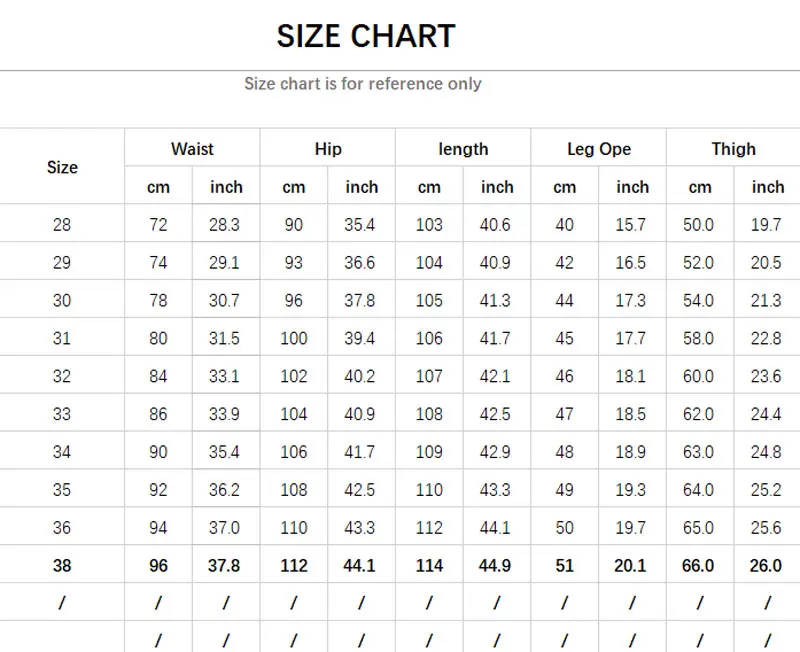Select the size 28 row label
Screen dimensions: 800x652
point(62,225)
